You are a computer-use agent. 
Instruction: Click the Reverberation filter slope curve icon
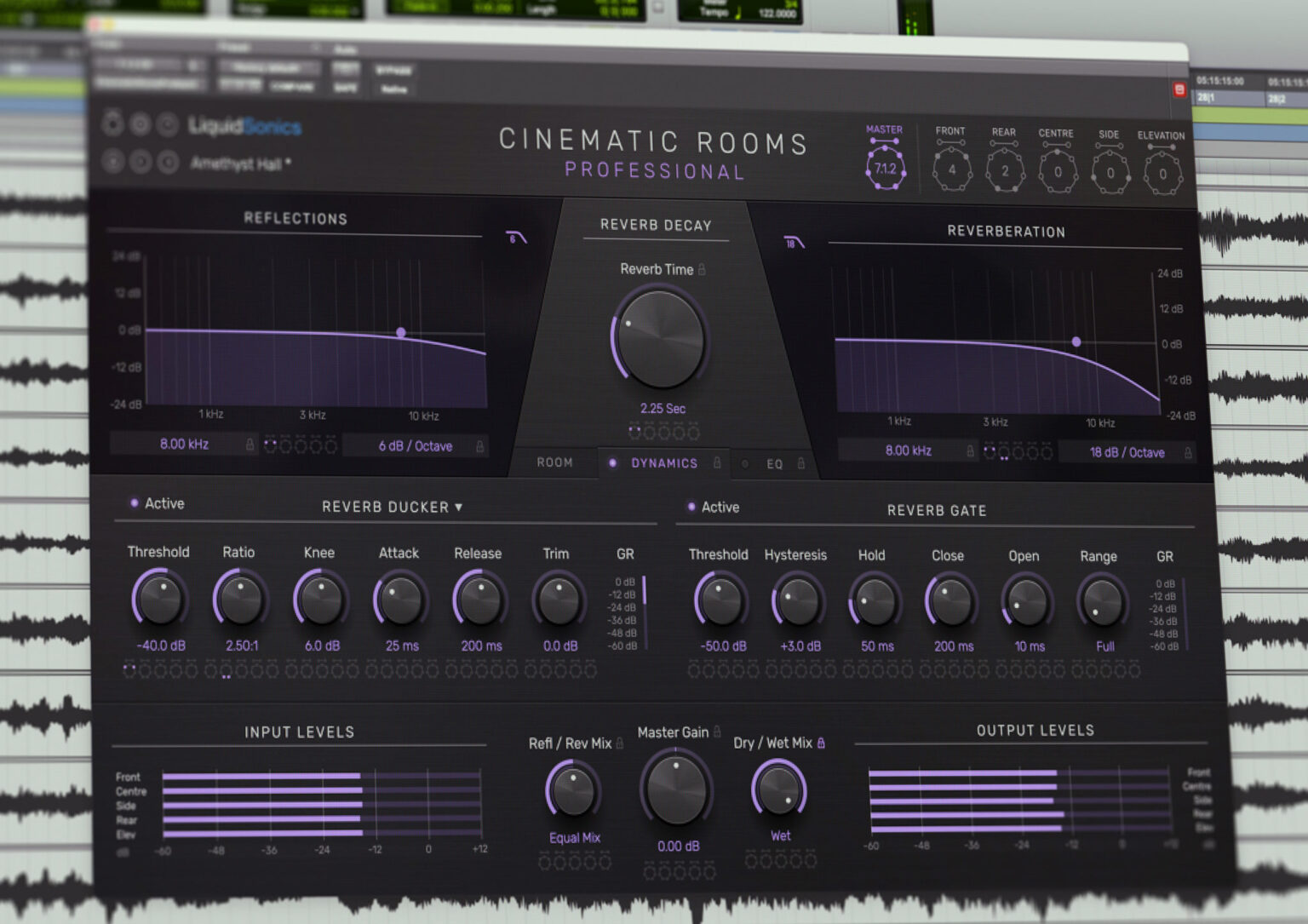coord(795,241)
